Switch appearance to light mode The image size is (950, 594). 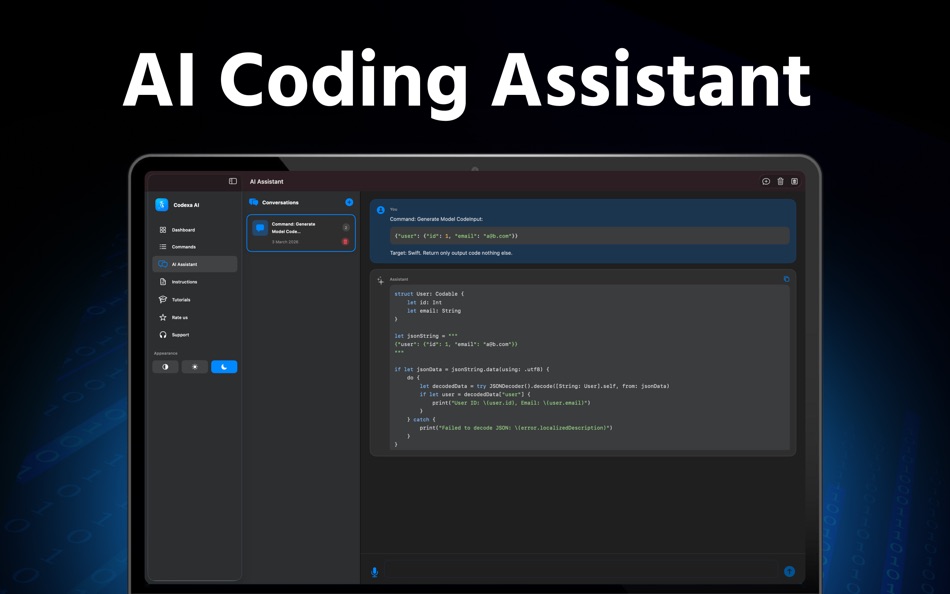point(194,366)
